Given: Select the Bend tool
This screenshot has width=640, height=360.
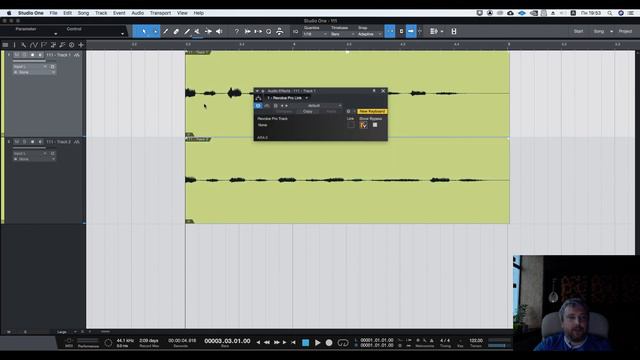Looking at the screenshot, I should (x=208, y=31).
